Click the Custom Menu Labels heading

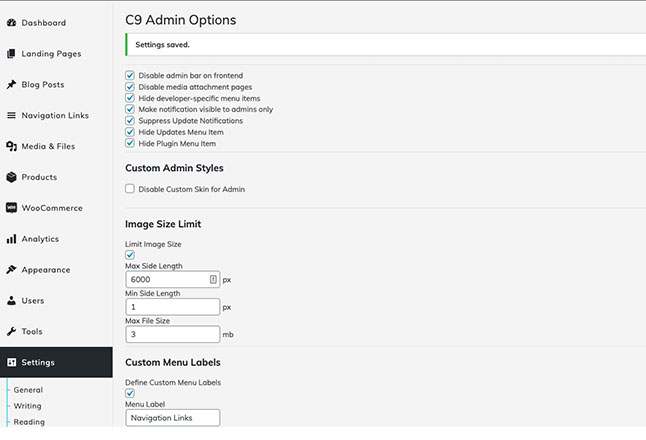(173, 362)
